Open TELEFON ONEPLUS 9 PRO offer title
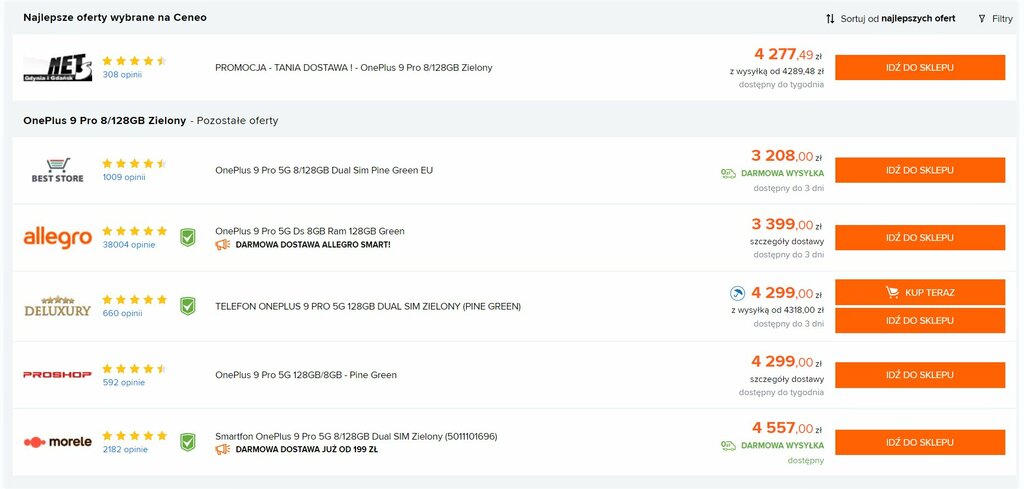Image resolution: width=1024 pixels, height=489 pixels. tap(368, 306)
